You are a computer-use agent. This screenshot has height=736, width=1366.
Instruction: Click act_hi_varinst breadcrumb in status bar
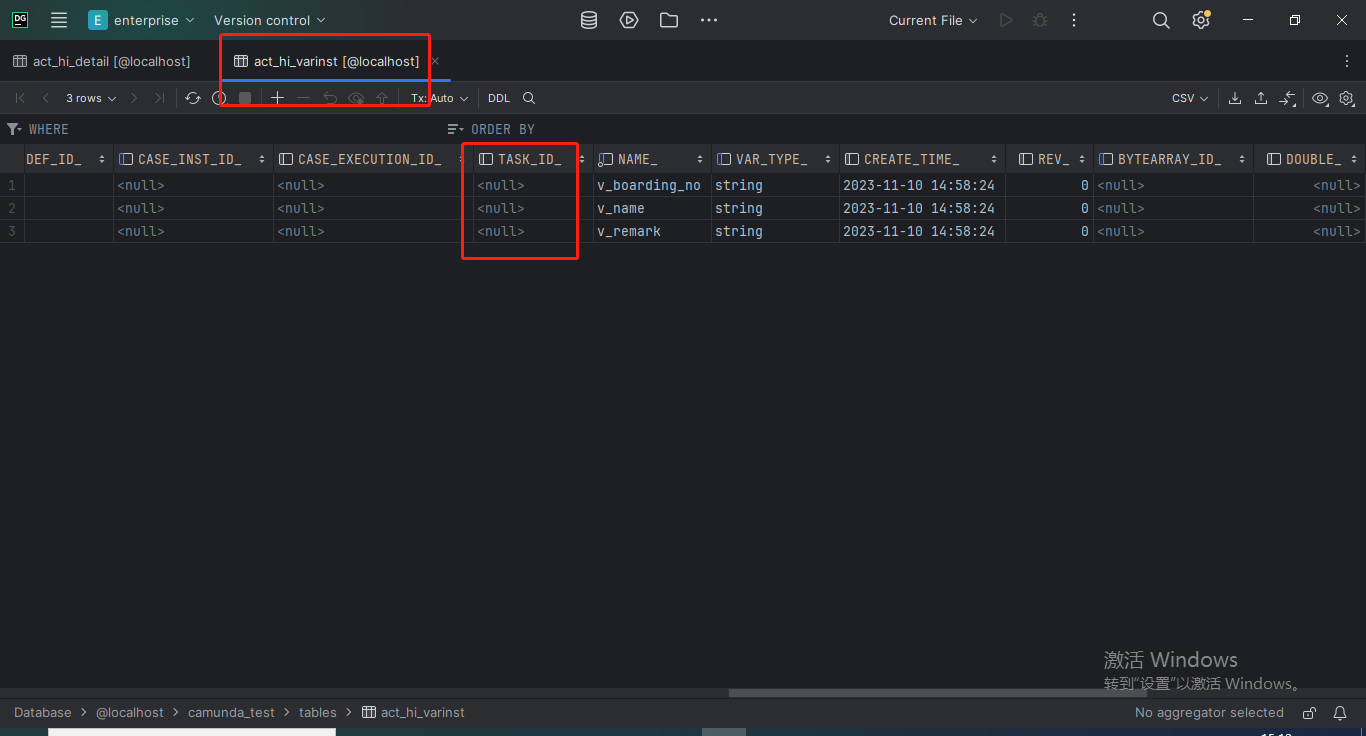pos(413,713)
